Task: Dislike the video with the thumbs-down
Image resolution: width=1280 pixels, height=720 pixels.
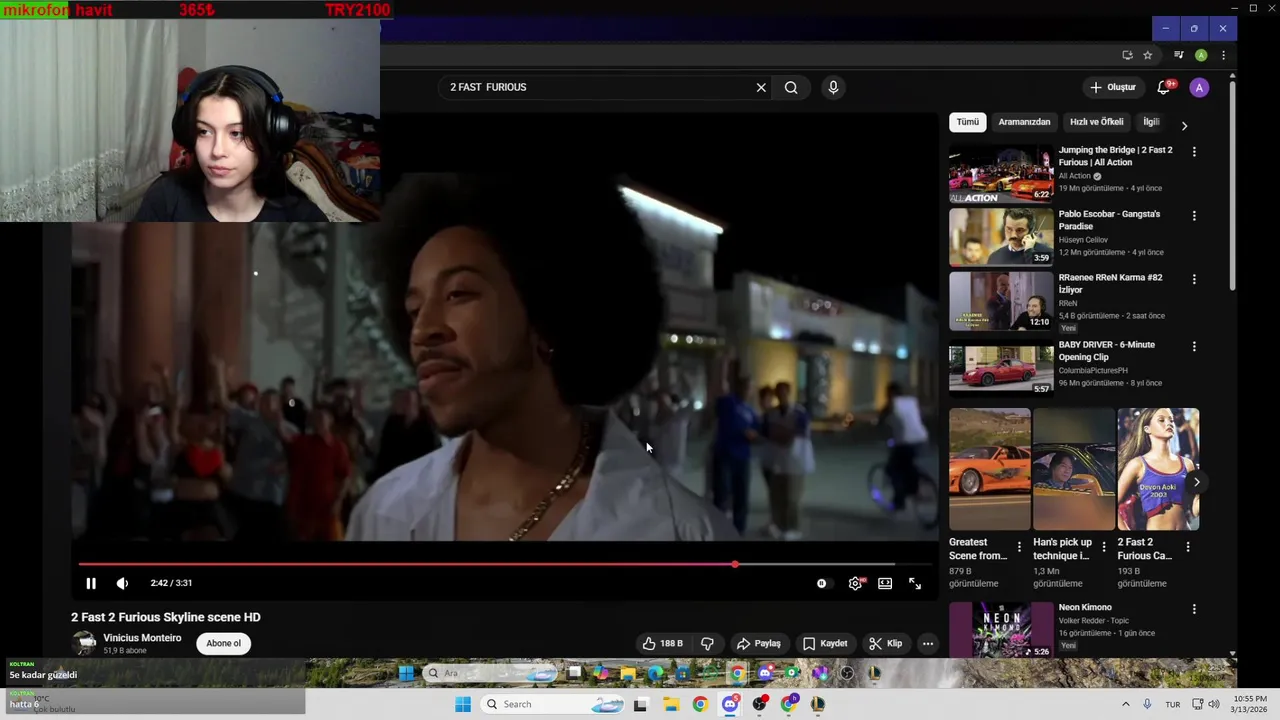Action: click(x=707, y=643)
